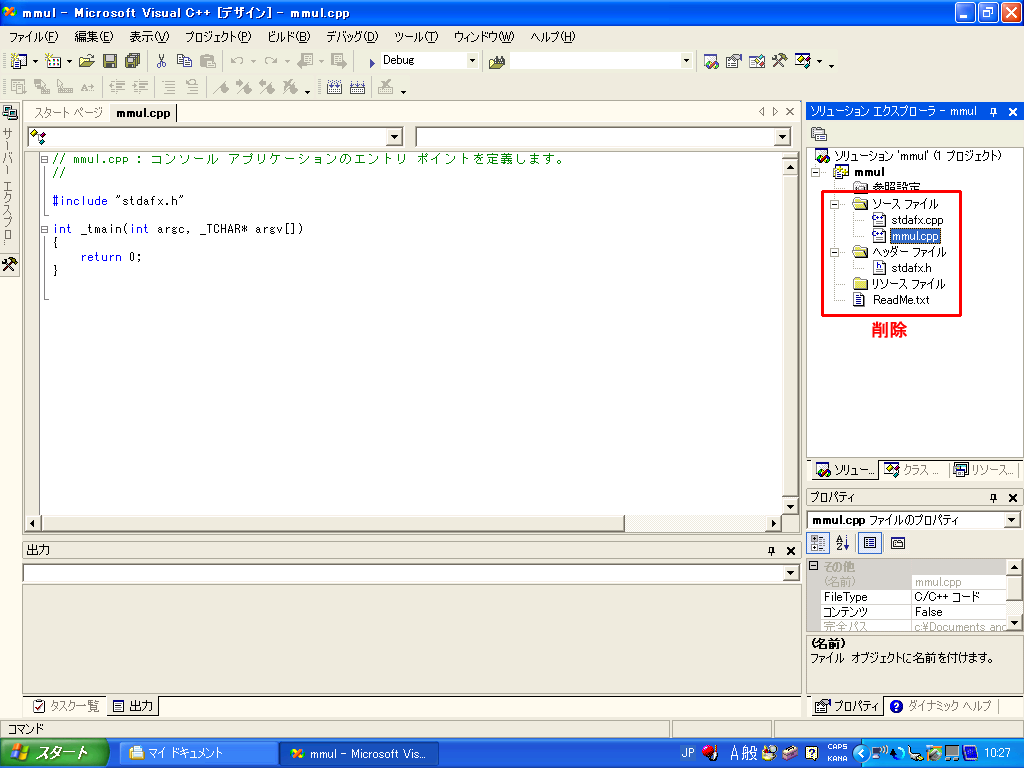Collapse the ソース ファイル folder node
This screenshot has height=768, width=1024.
pos(835,204)
